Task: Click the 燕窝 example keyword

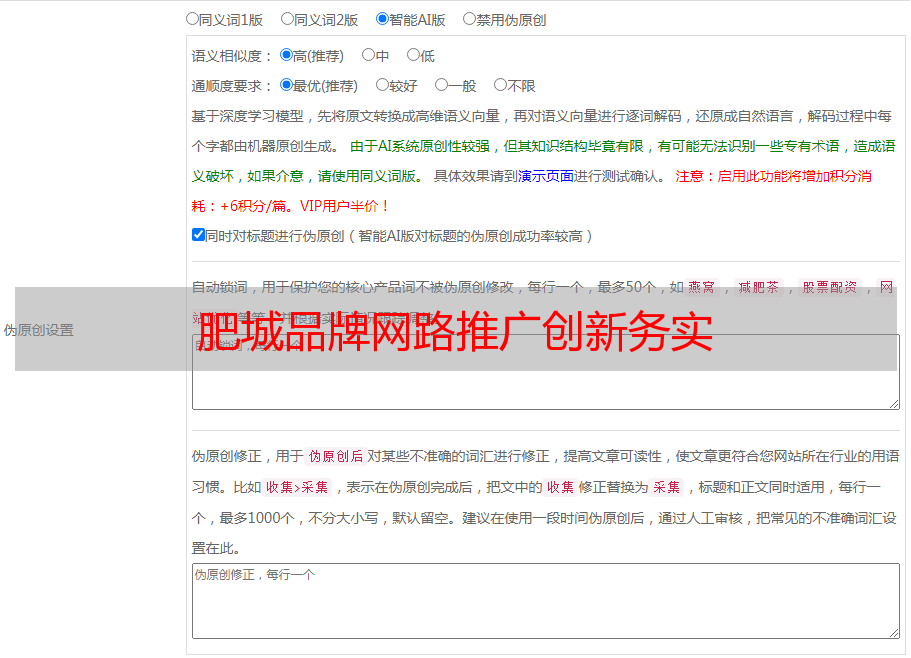Action: pos(701,287)
